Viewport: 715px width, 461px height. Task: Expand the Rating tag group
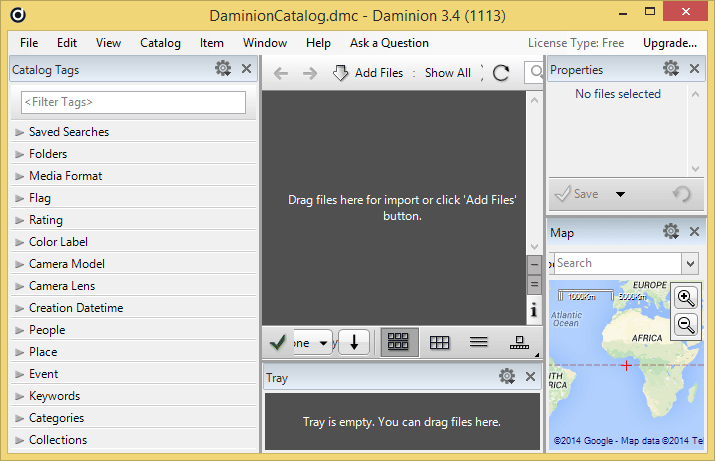click(x=19, y=220)
